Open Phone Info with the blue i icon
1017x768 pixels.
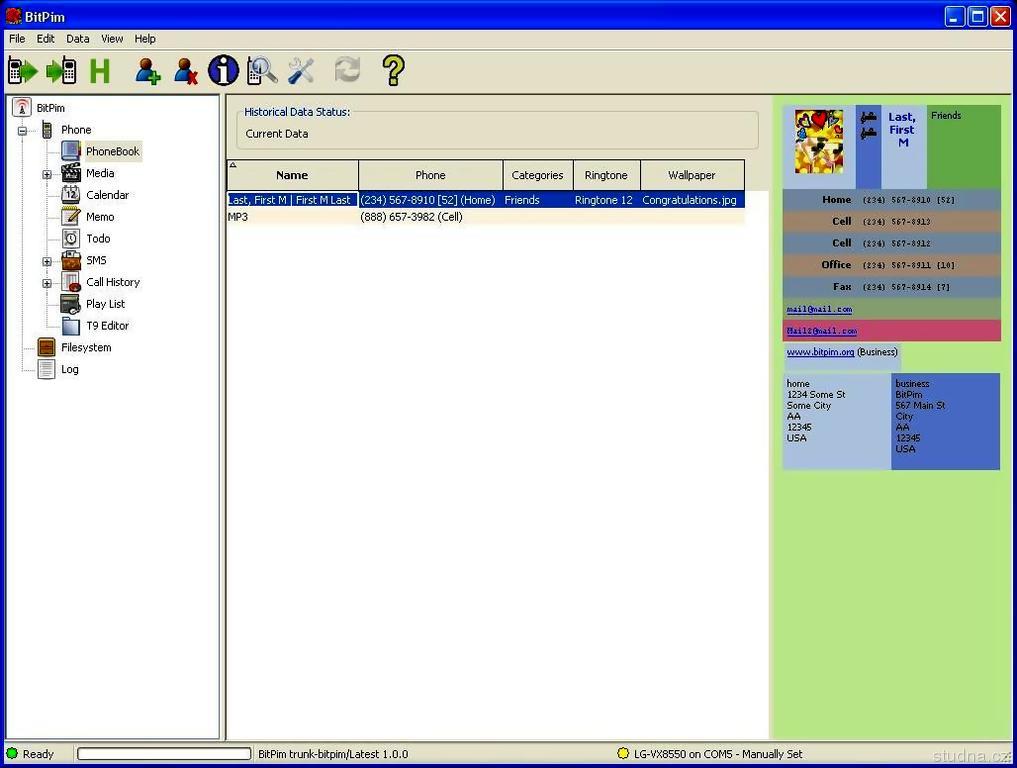(x=223, y=71)
